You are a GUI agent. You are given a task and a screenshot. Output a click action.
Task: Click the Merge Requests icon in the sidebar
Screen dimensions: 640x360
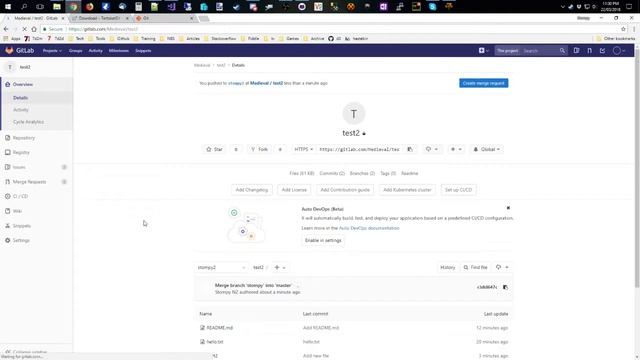tap(7, 182)
